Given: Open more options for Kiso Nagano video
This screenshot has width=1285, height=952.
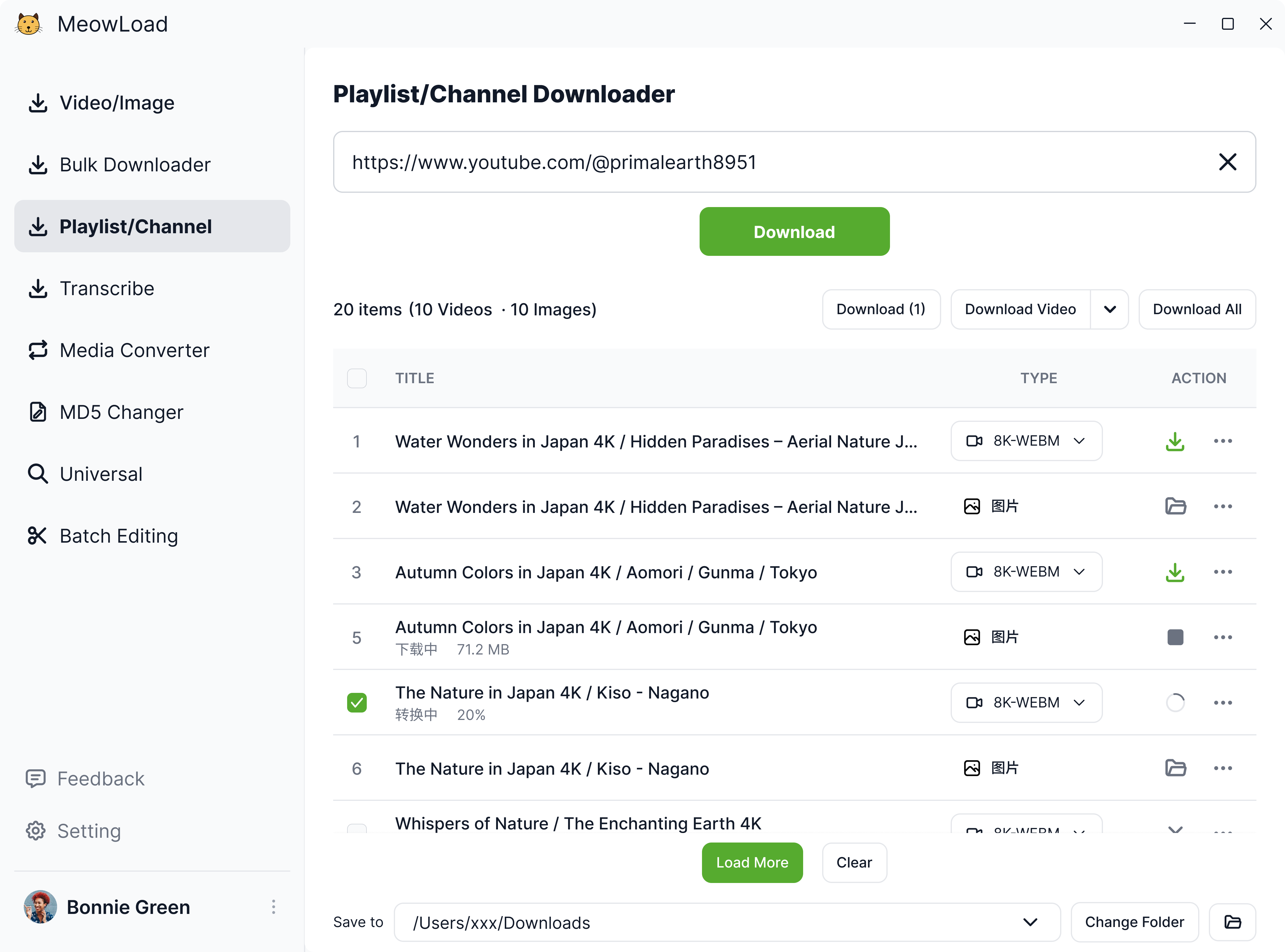Looking at the screenshot, I should 1222,702.
